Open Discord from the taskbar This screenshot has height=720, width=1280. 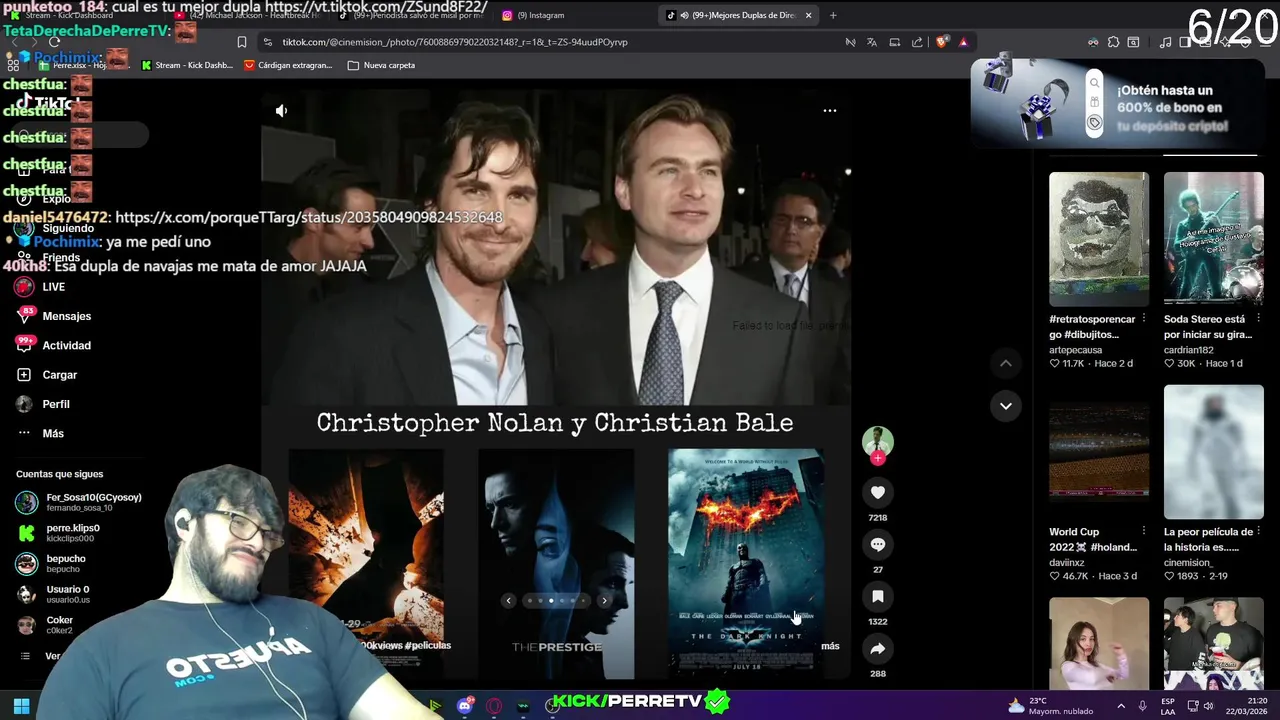click(464, 706)
